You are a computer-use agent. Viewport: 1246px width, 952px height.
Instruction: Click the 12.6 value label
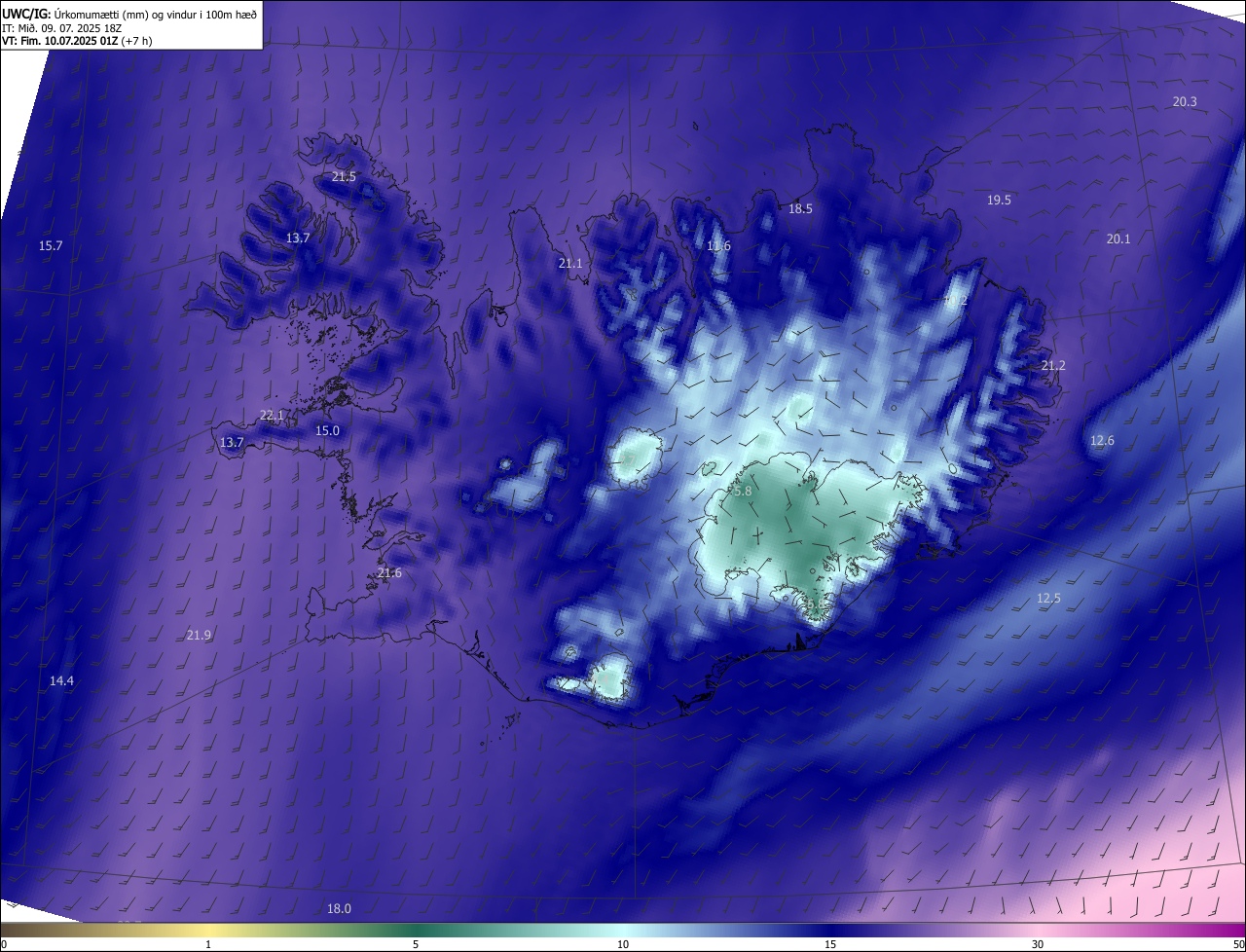click(x=1102, y=441)
